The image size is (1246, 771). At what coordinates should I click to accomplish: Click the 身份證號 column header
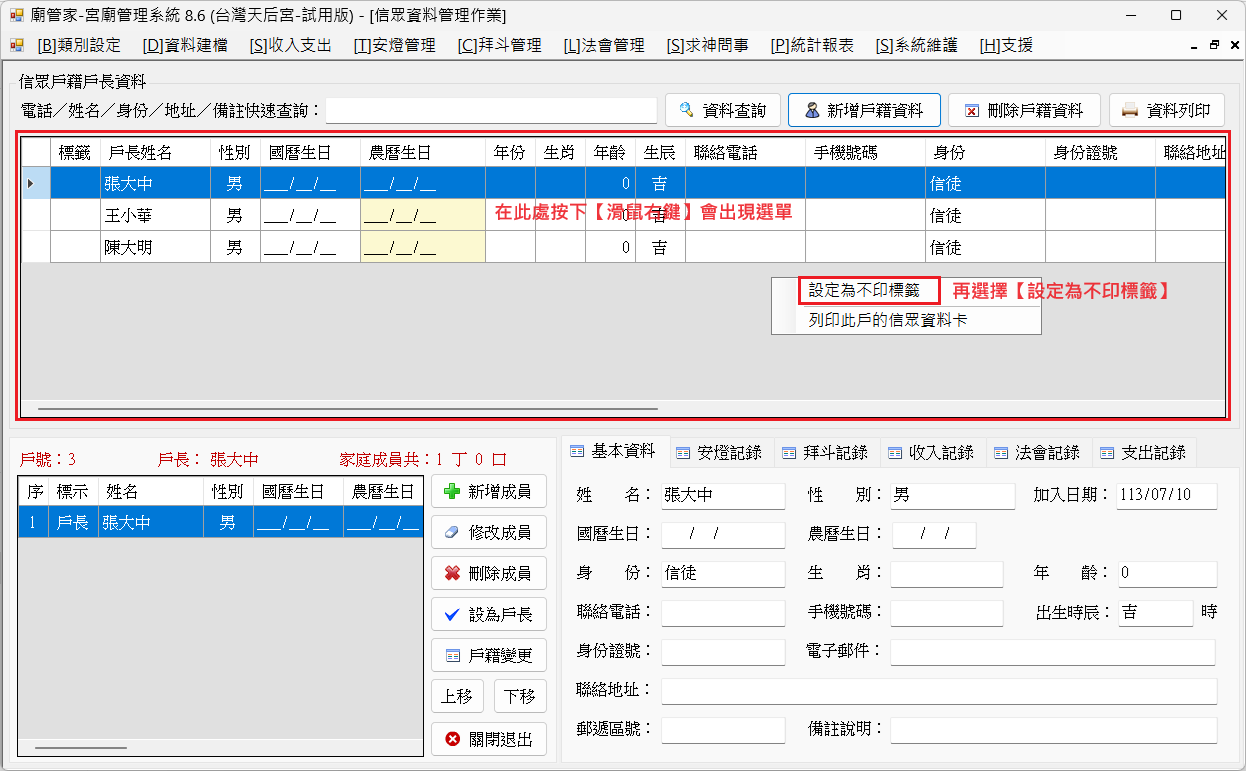[x=1100, y=152]
